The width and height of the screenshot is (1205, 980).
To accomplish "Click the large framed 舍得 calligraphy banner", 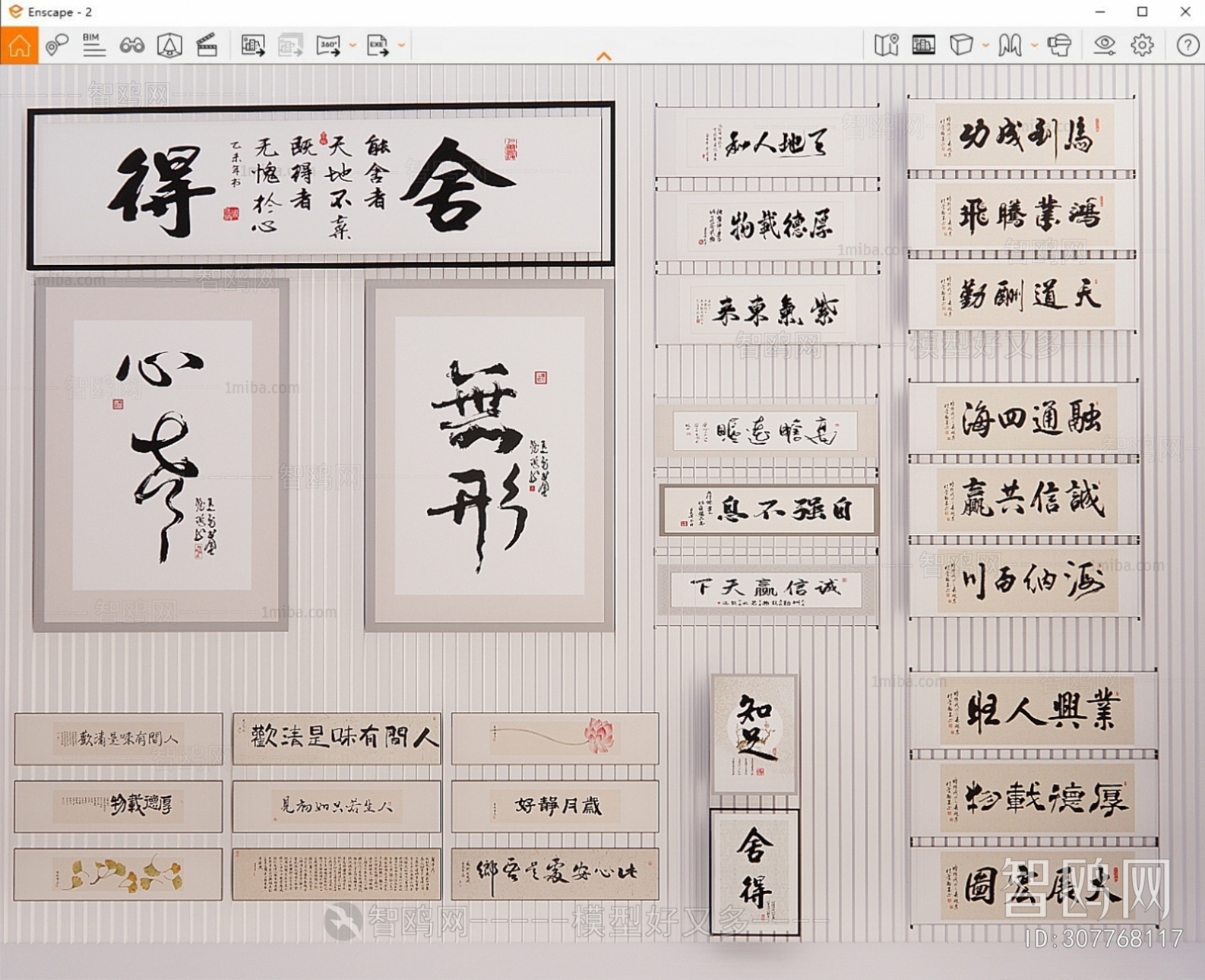I will click(x=321, y=185).
